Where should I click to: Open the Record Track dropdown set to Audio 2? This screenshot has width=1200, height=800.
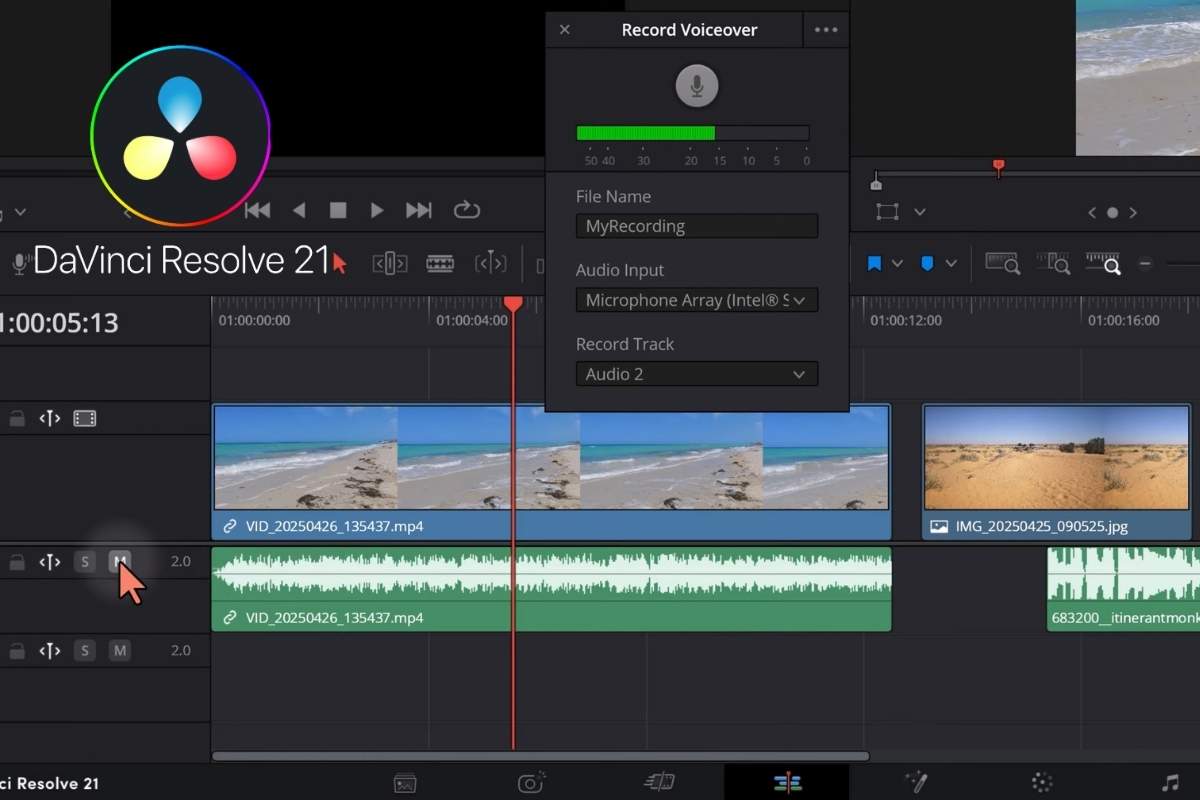tap(697, 374)
